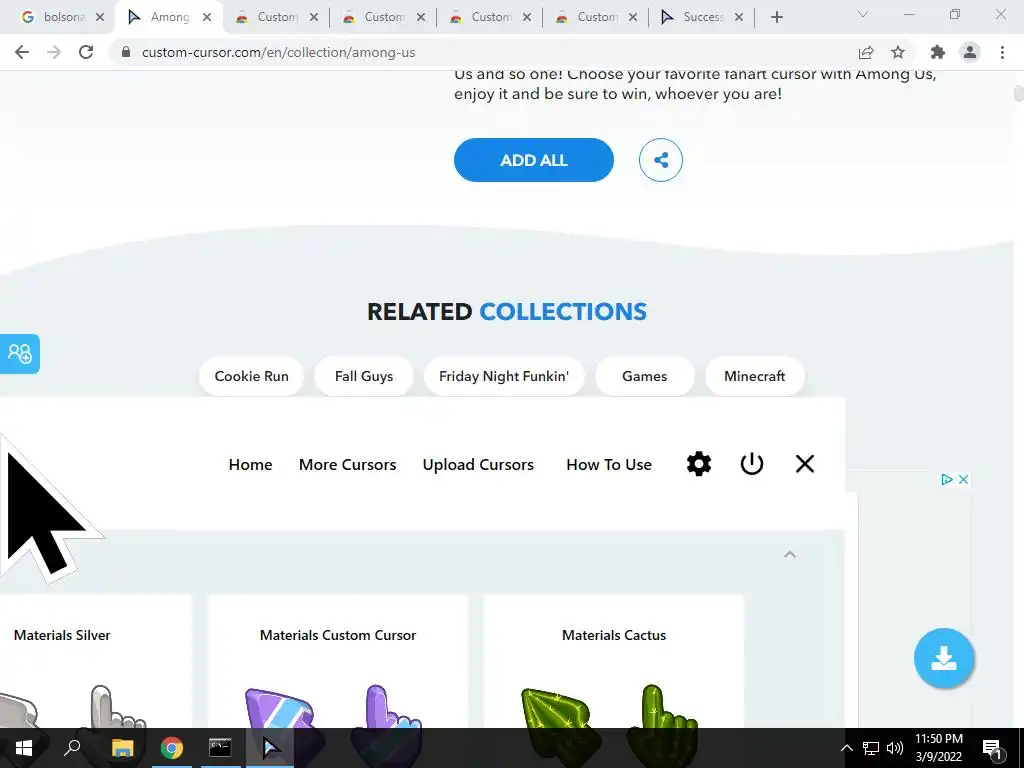The image size is (1024, 768).
Task: Click the blue download floating button
Action: 944,658
